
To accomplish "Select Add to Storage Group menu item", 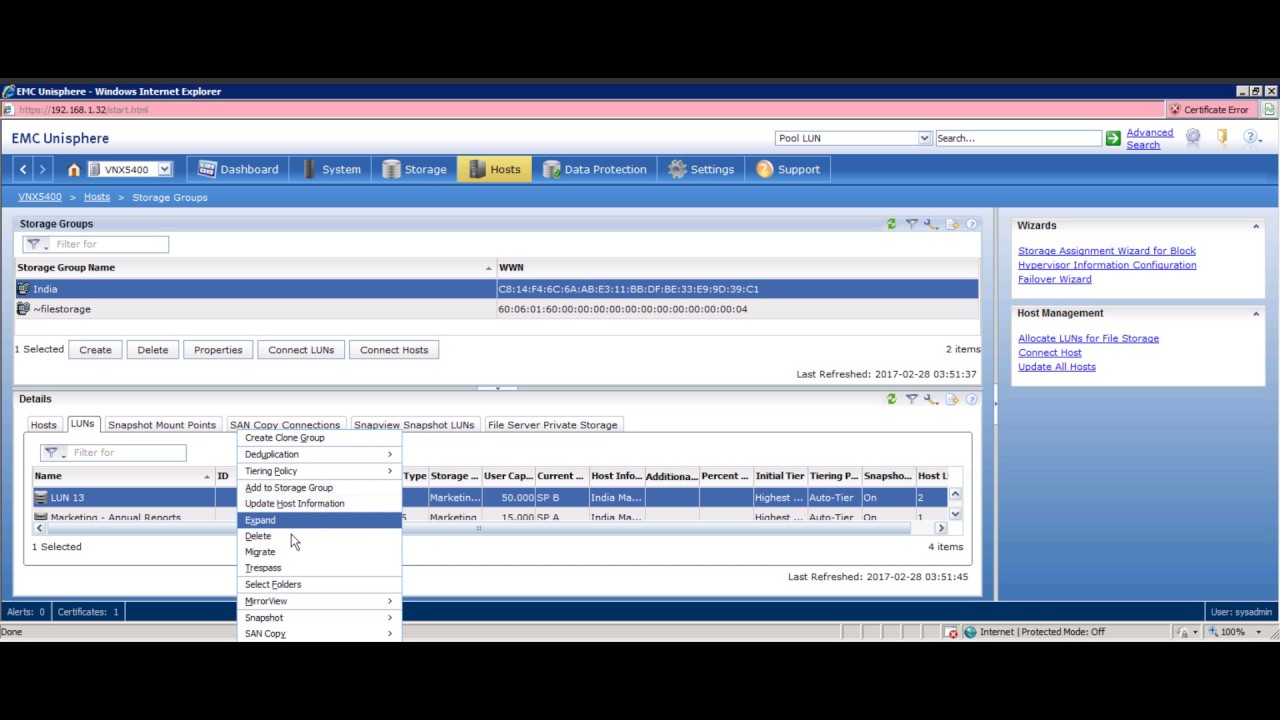I will pyautogui.click(x=318, y=488).
